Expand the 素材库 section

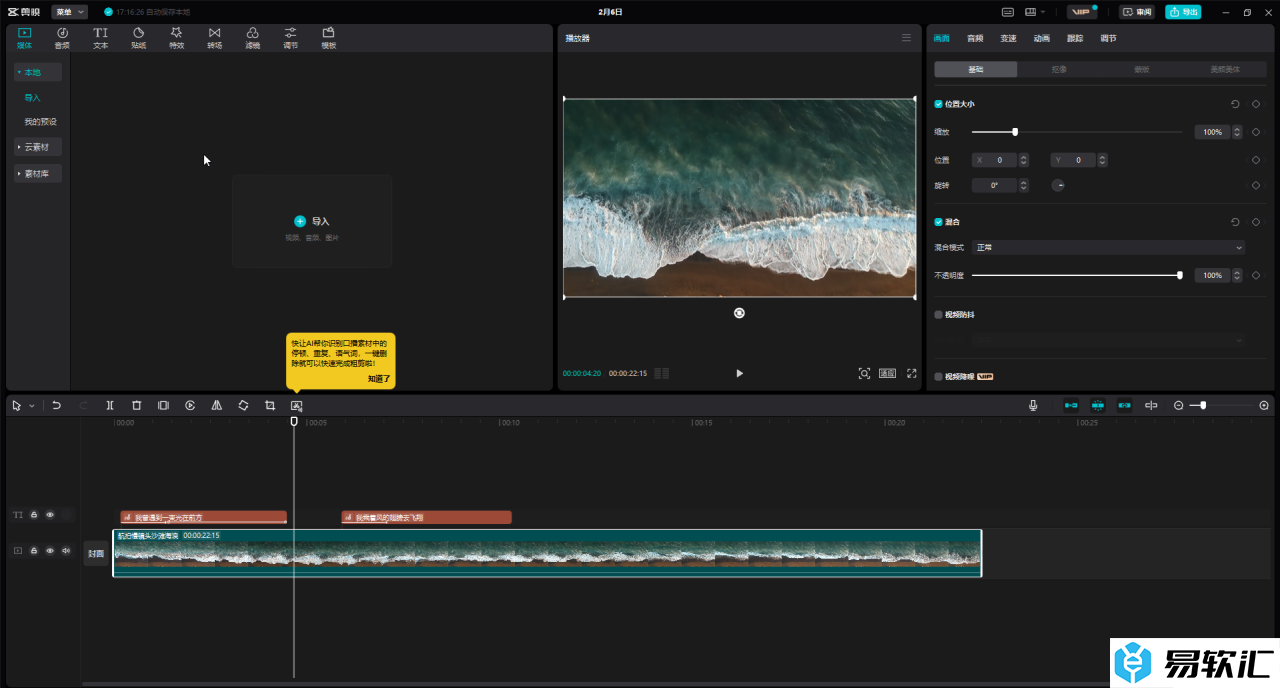point(38,173)
